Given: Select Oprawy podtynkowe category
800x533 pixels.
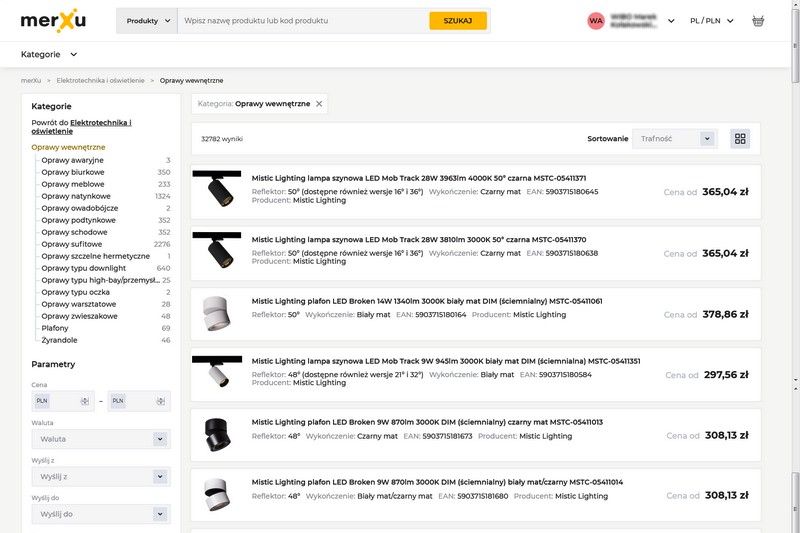Looking at the screenshot, I should click(79, 220).
